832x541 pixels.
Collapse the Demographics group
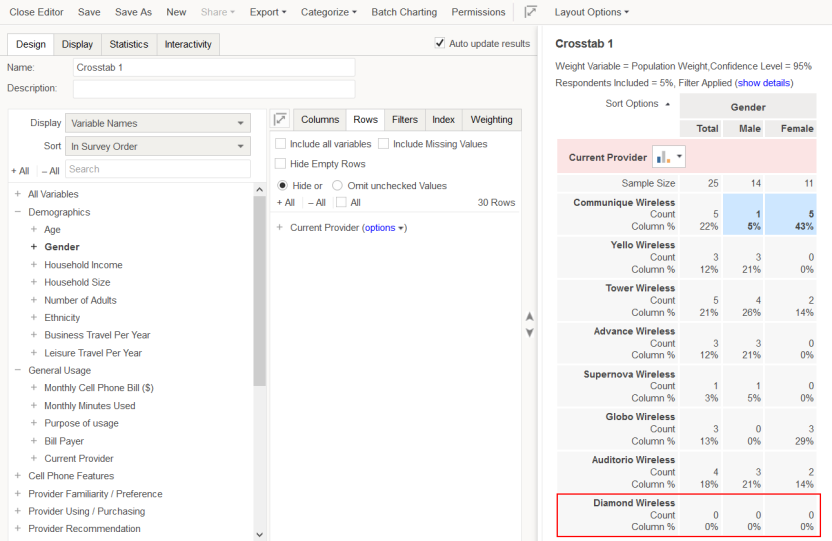18,212
